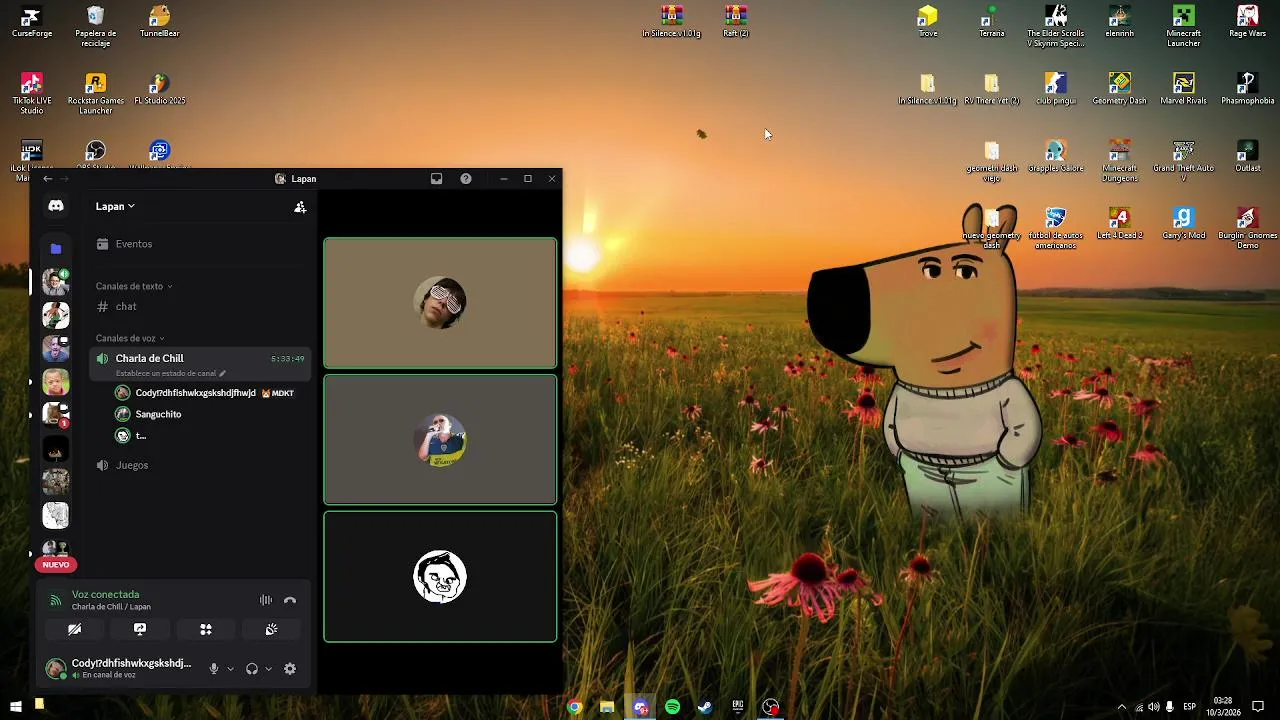Open the soundboard button
The height and width of the screenshot is (720, 1280).
pyautogui.click(x=271, y=629)
